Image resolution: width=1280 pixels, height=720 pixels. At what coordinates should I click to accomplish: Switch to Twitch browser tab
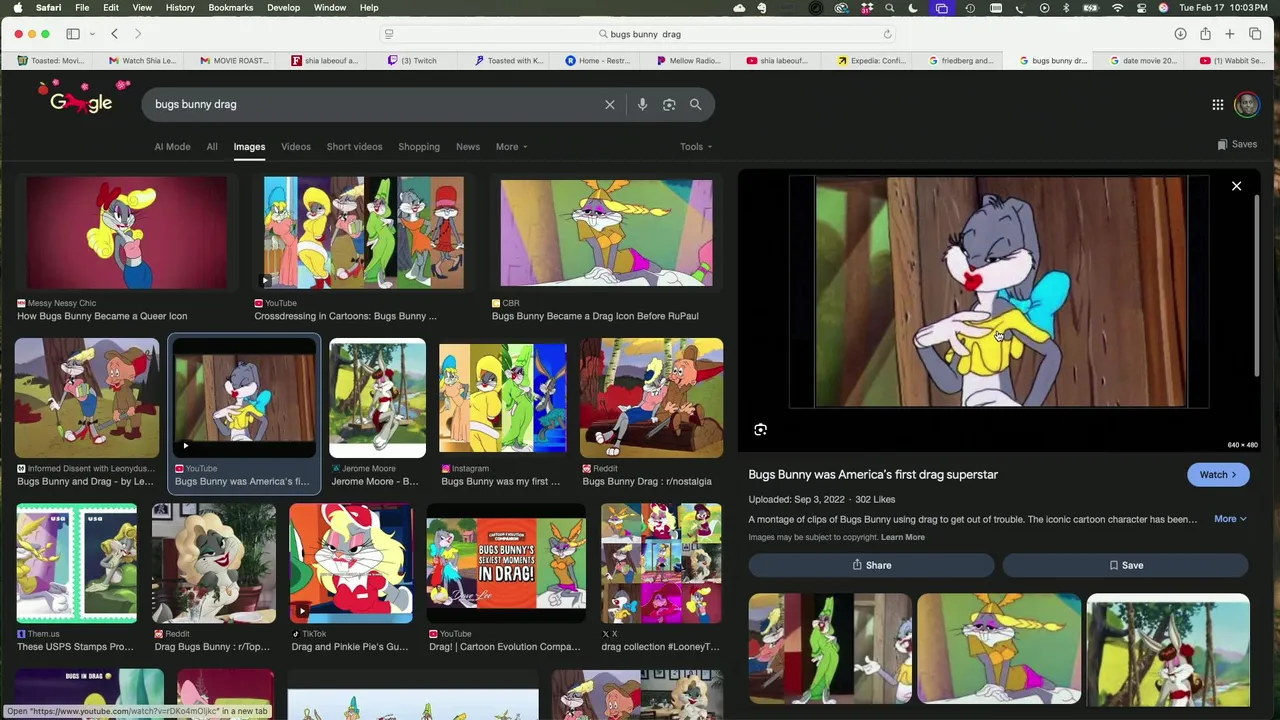(412, 61)
